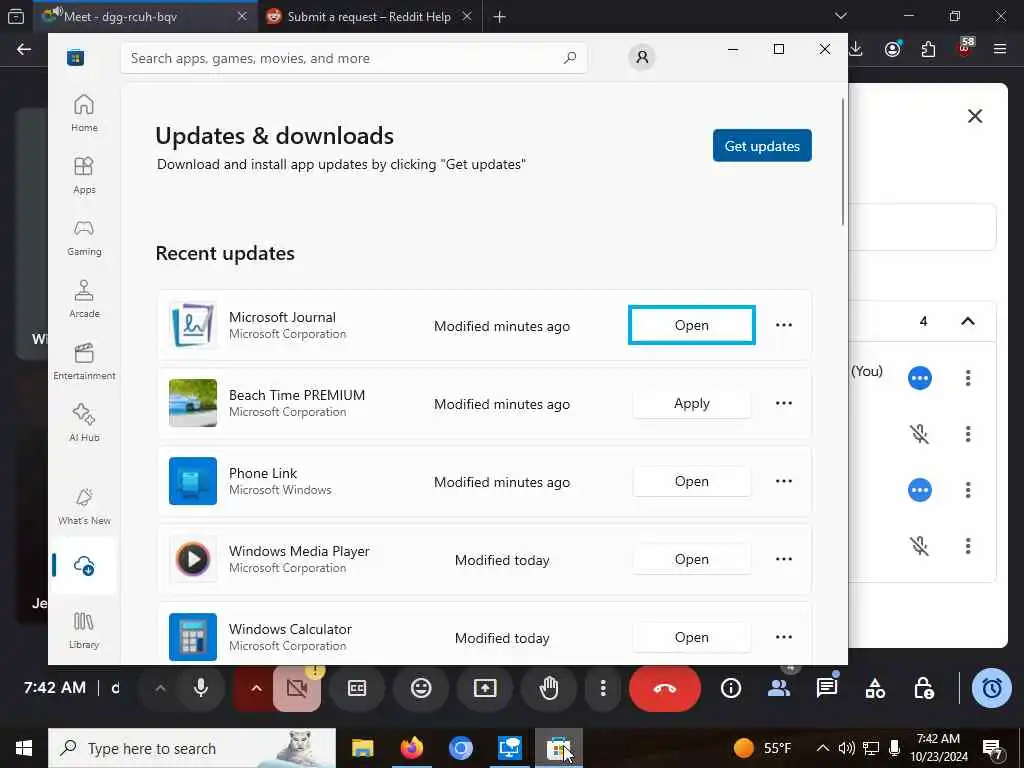Collapse the Meet contributors list chevron
This screenshot has height=768, width=1024.
click(x=968, y=321)
